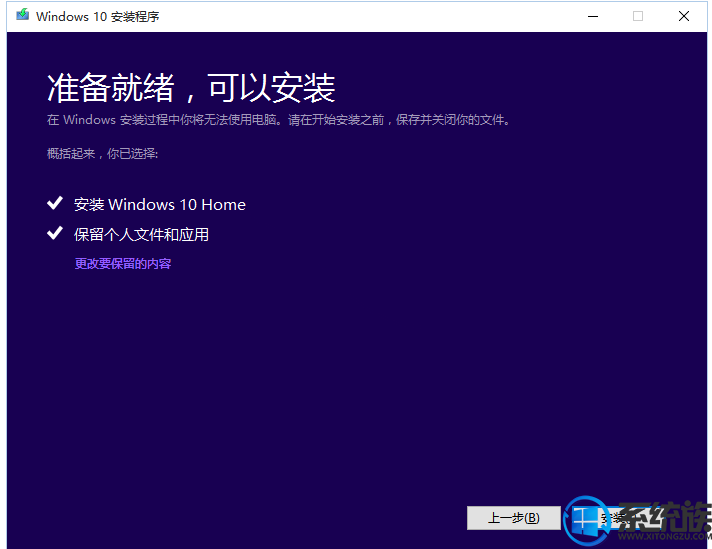Viewport: 712px width, 549px height.
Task: Click the checkmark beside 保留个人文件和应用
Action: 55,233
